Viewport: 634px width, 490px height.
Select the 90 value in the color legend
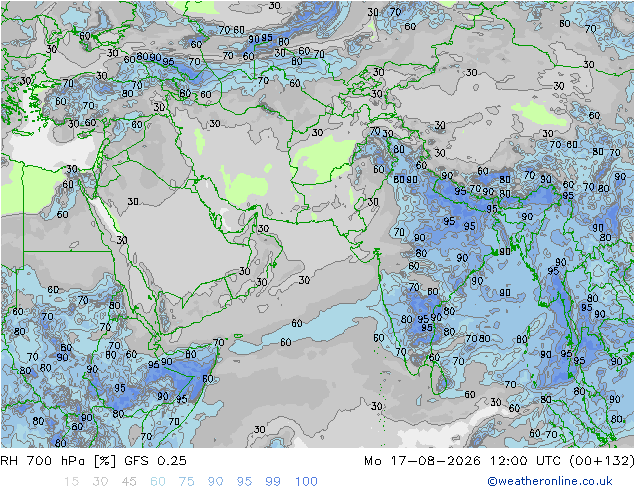pyautogui.click(x=216, y=482)
